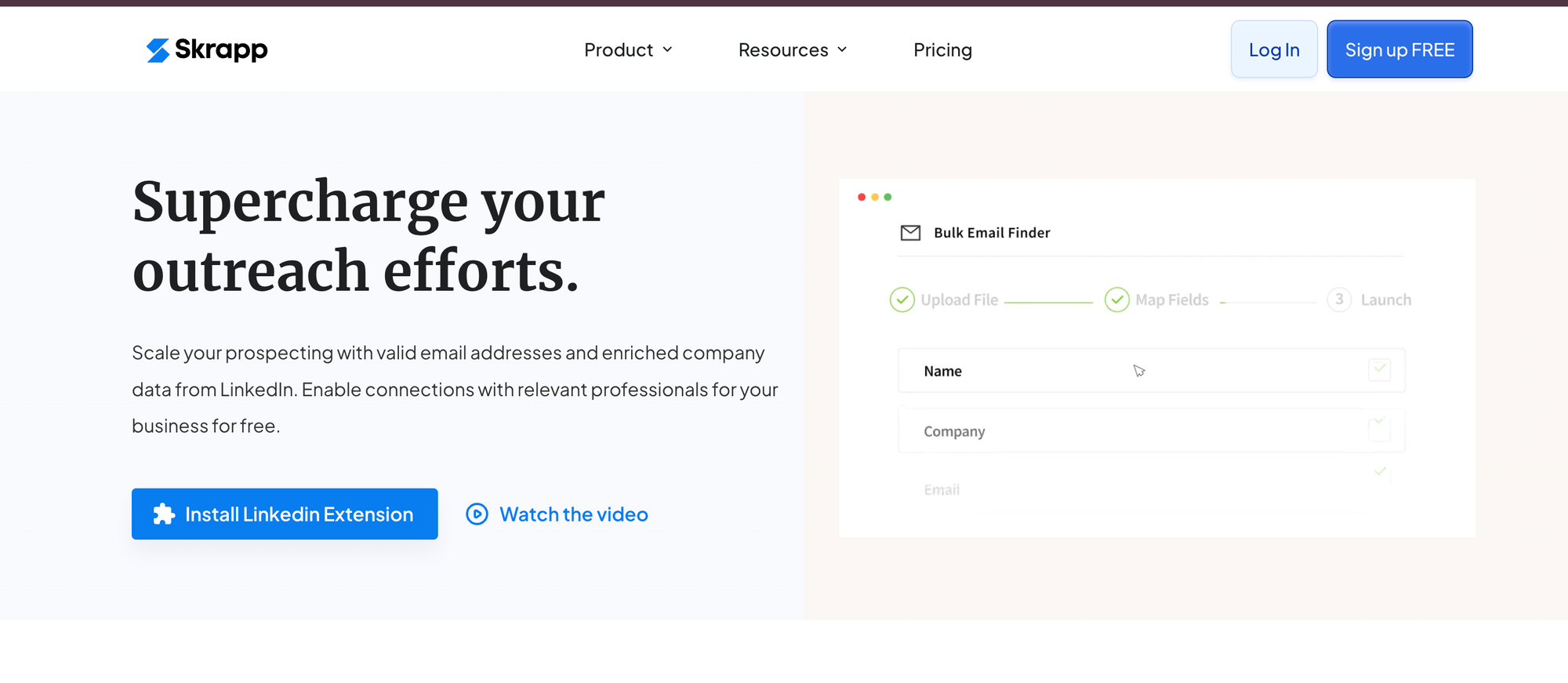
Task: Click the play circle icon
Action: pyautogui.click(x=477, y=514)
